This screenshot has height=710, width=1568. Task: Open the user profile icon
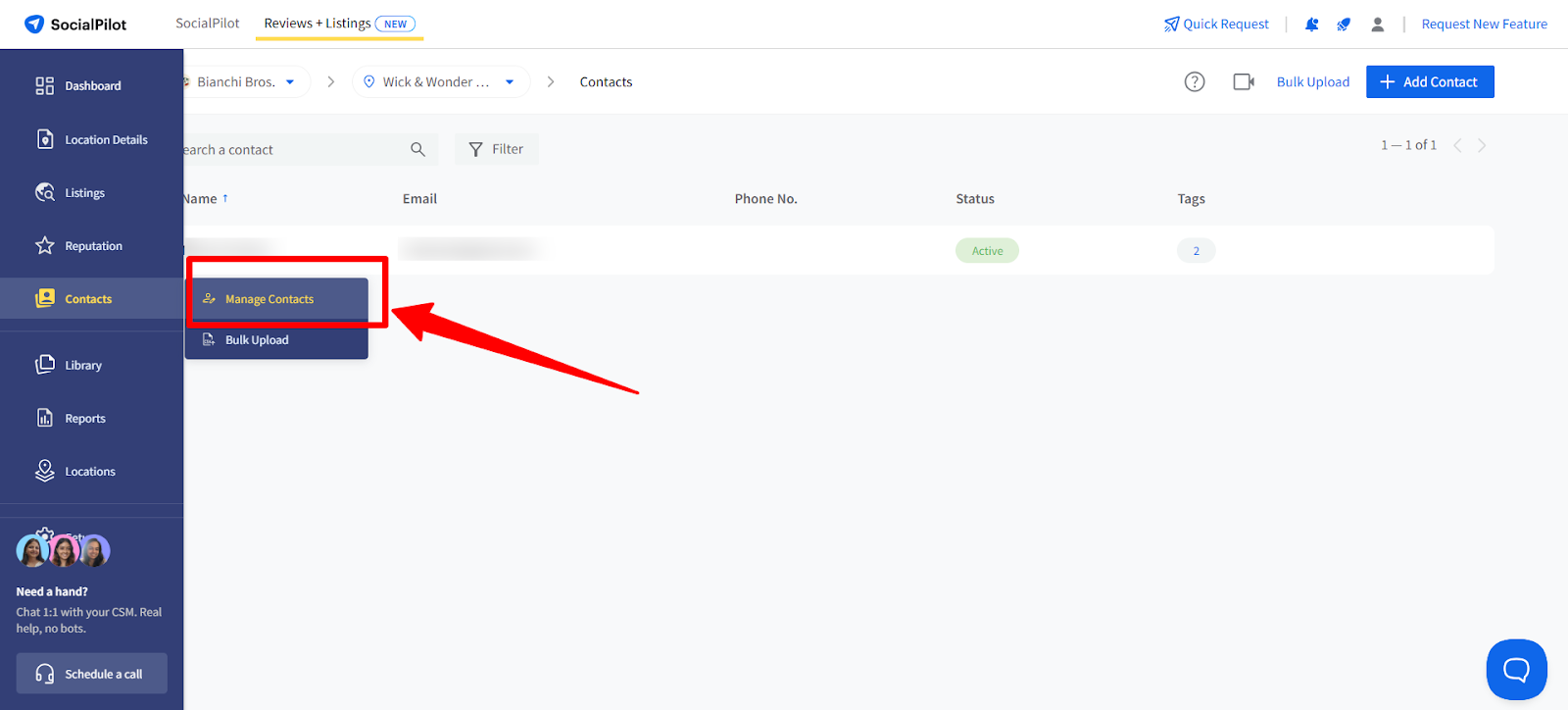pyautogui.click(x=1377, y=25)
